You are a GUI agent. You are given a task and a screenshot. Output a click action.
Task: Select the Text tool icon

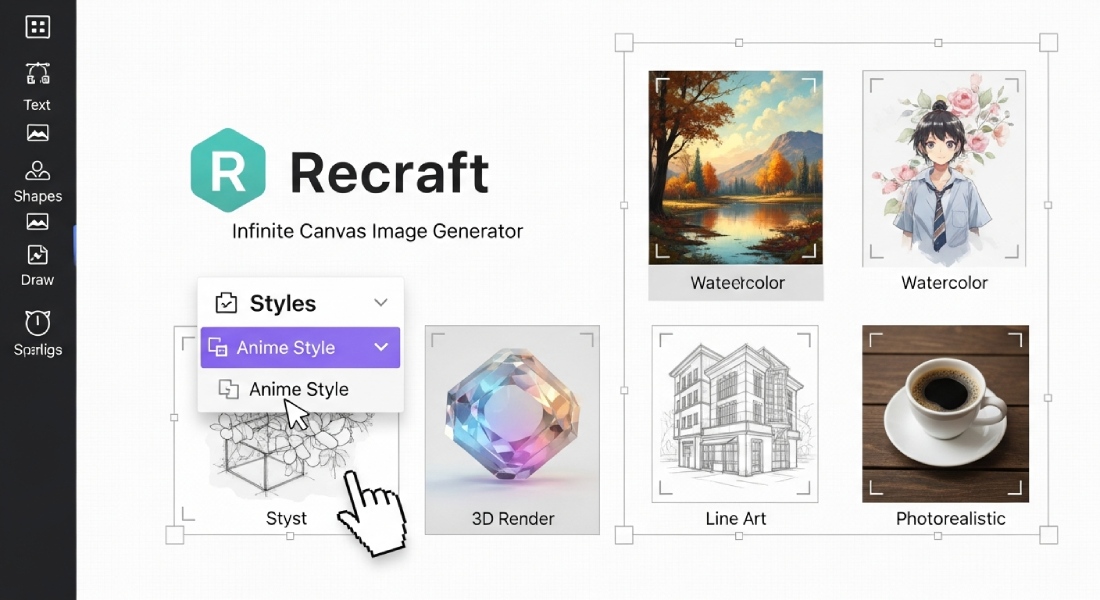click(37, 73)
